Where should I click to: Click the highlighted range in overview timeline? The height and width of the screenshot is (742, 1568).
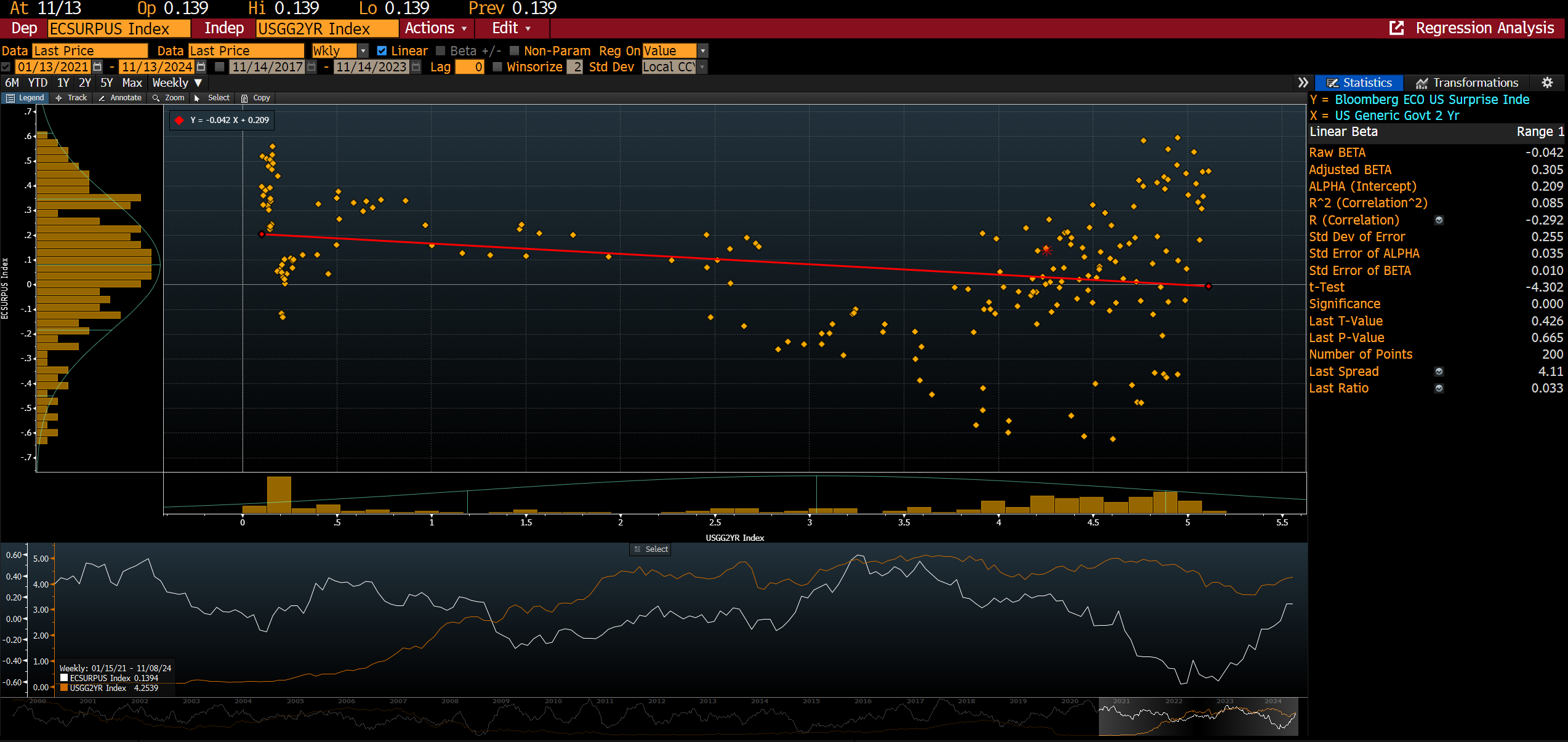click(x=1199, y=717)
